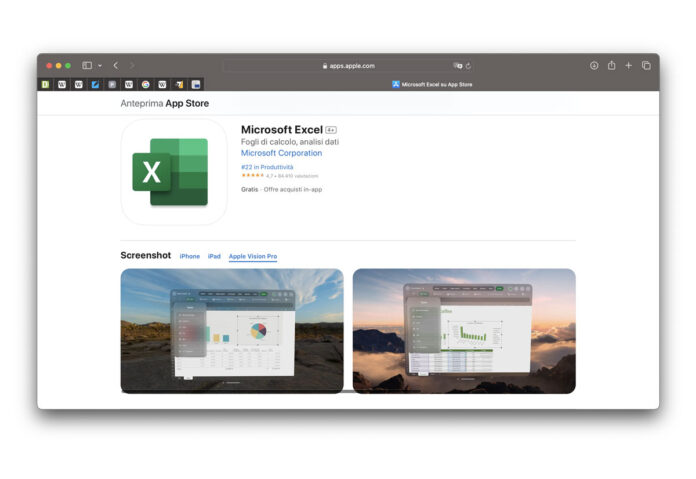Toggle the Safari sidebar icon
This screenshot has height=479, width=696.
point(87,66)
